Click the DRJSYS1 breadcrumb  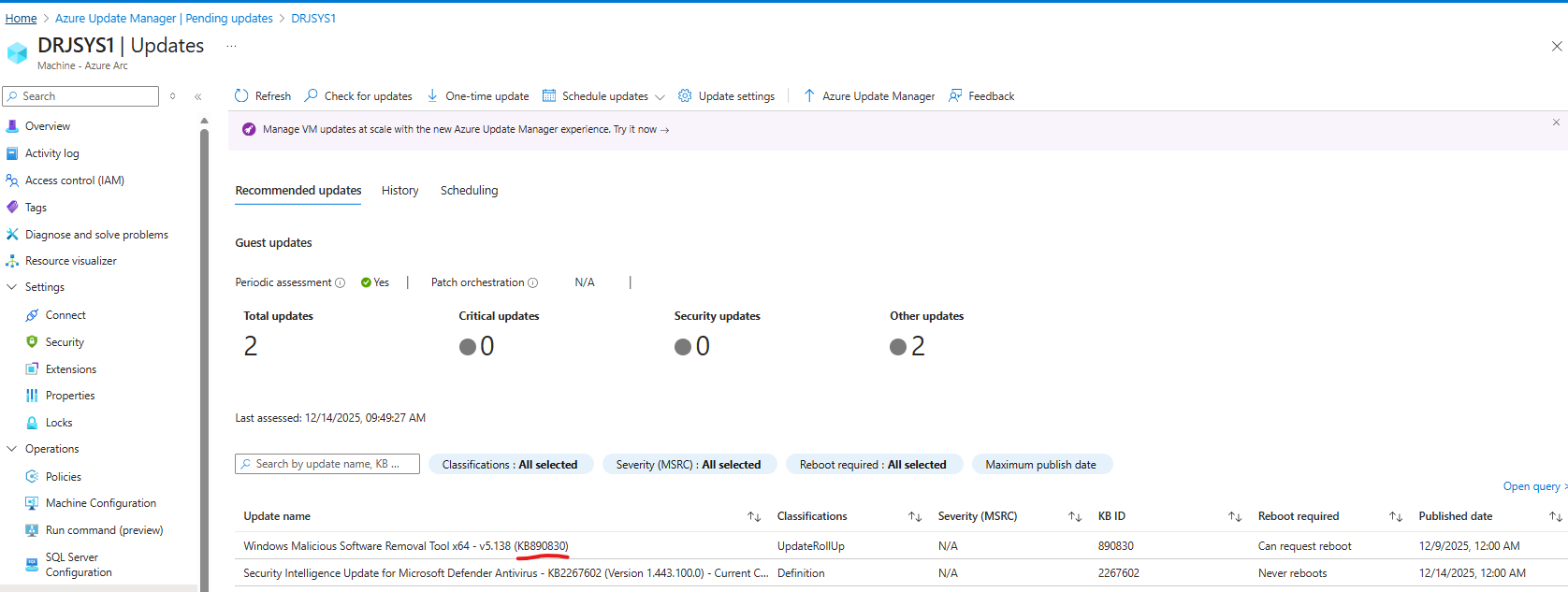tap(313, 18)
